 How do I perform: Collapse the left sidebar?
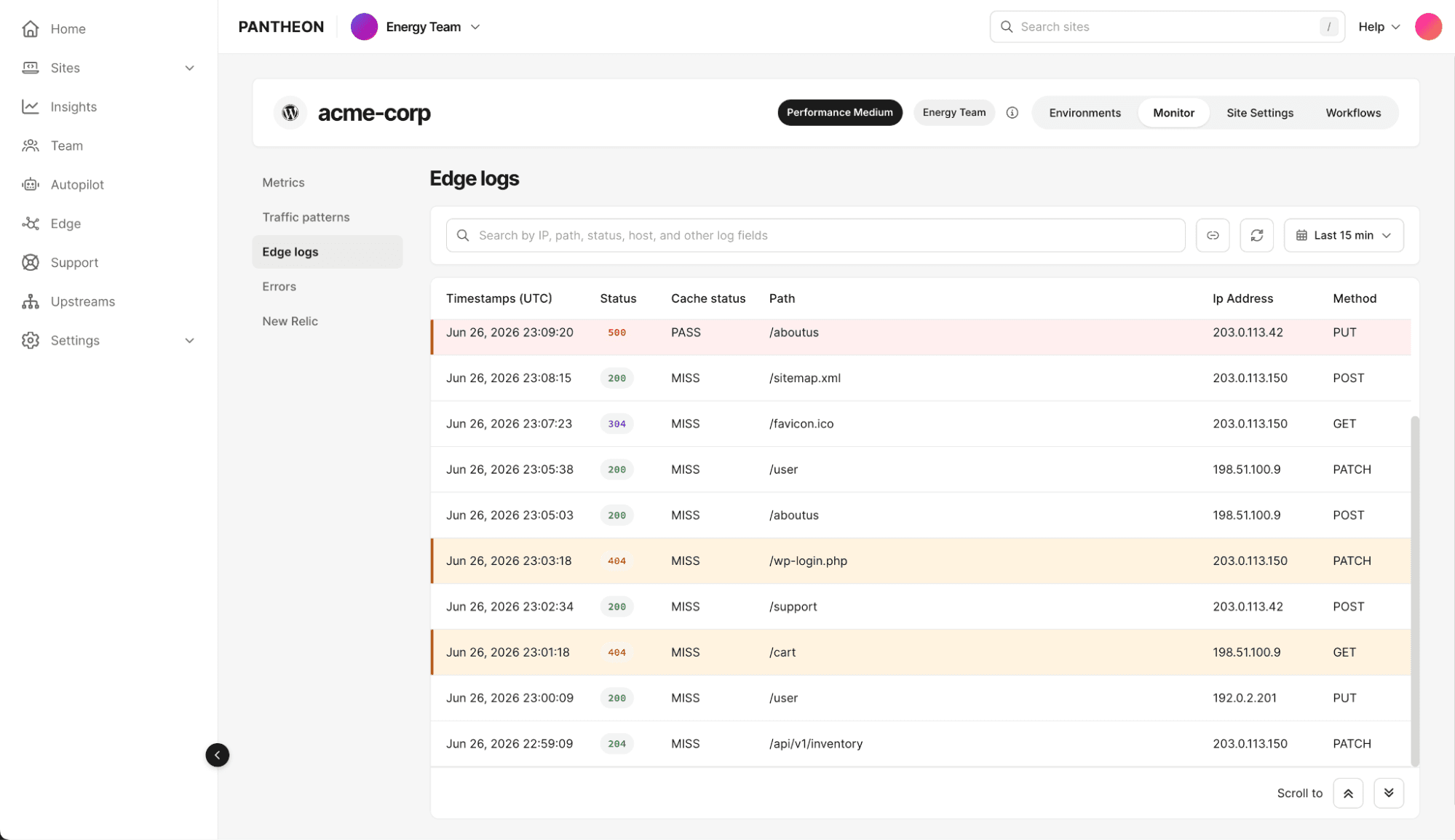click(217, 755)
